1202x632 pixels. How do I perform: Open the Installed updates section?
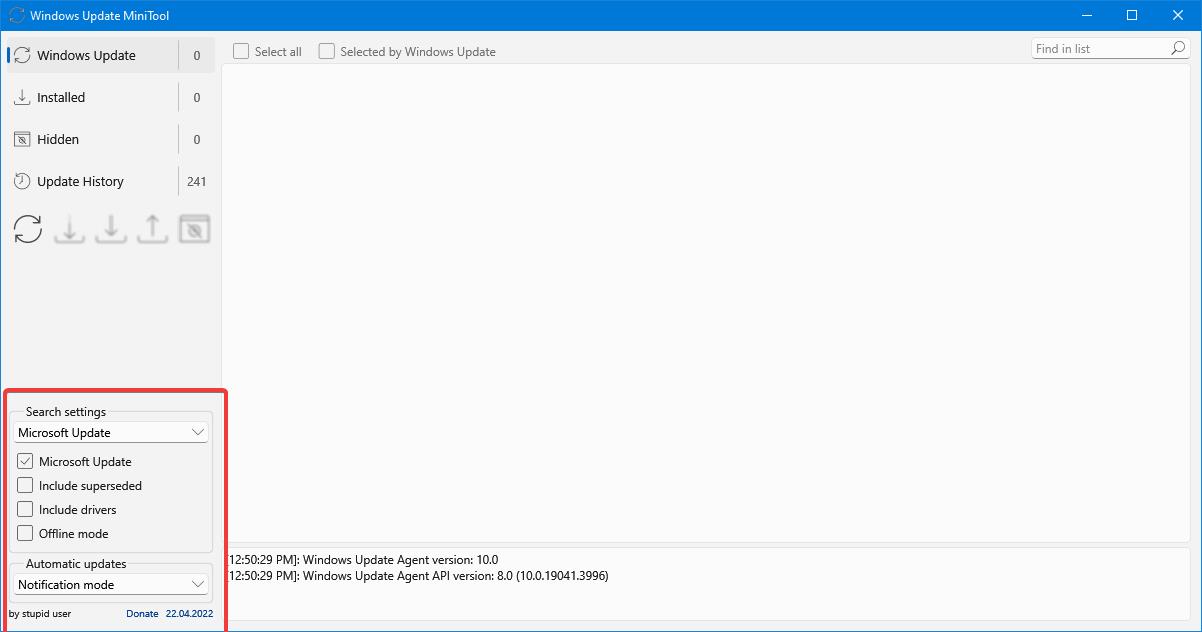click(x=111, y=97)
